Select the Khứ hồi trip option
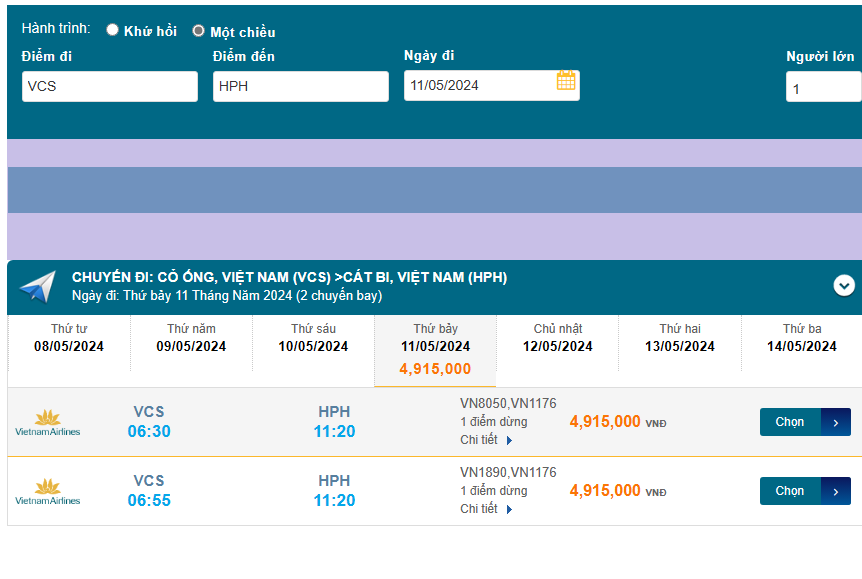The width and height of the screenshot is (862, 579). 111,30
